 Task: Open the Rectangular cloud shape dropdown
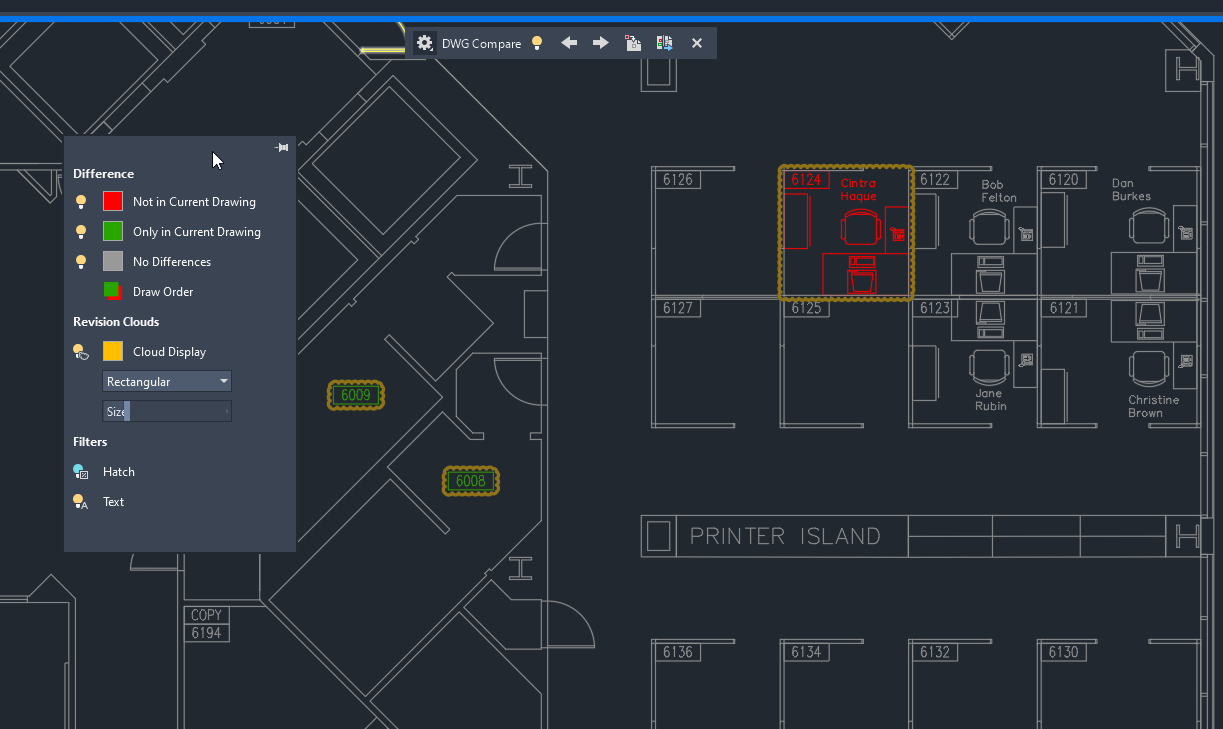tap(167, 382)
